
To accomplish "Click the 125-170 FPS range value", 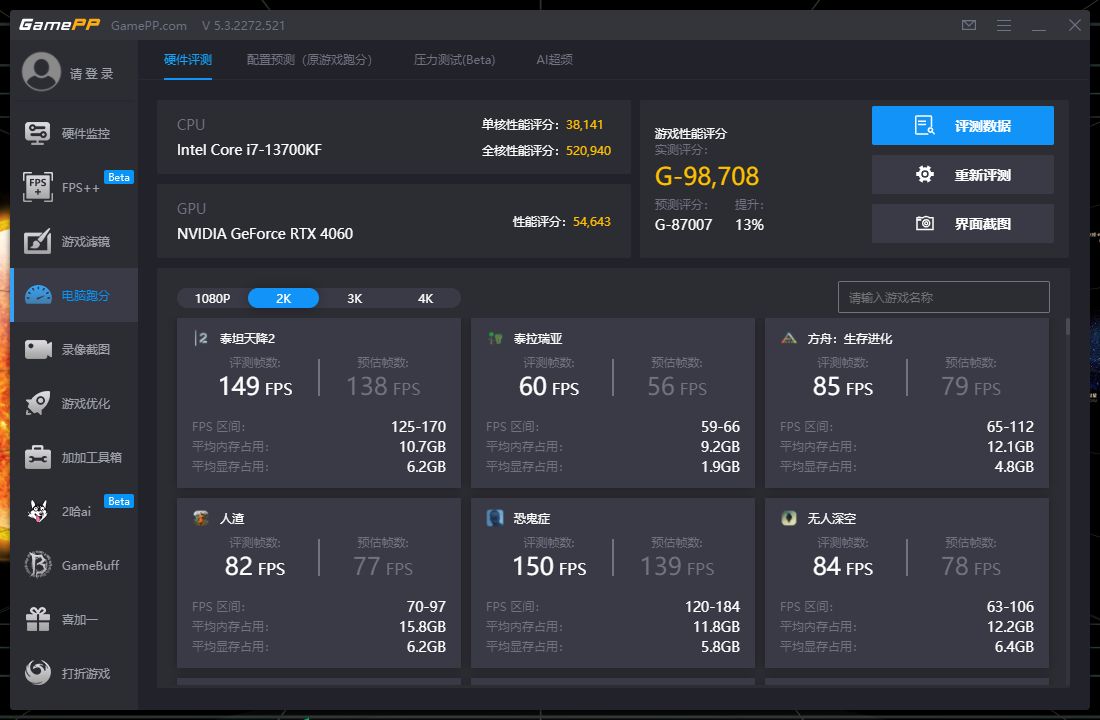I will (x=418, y=427).
